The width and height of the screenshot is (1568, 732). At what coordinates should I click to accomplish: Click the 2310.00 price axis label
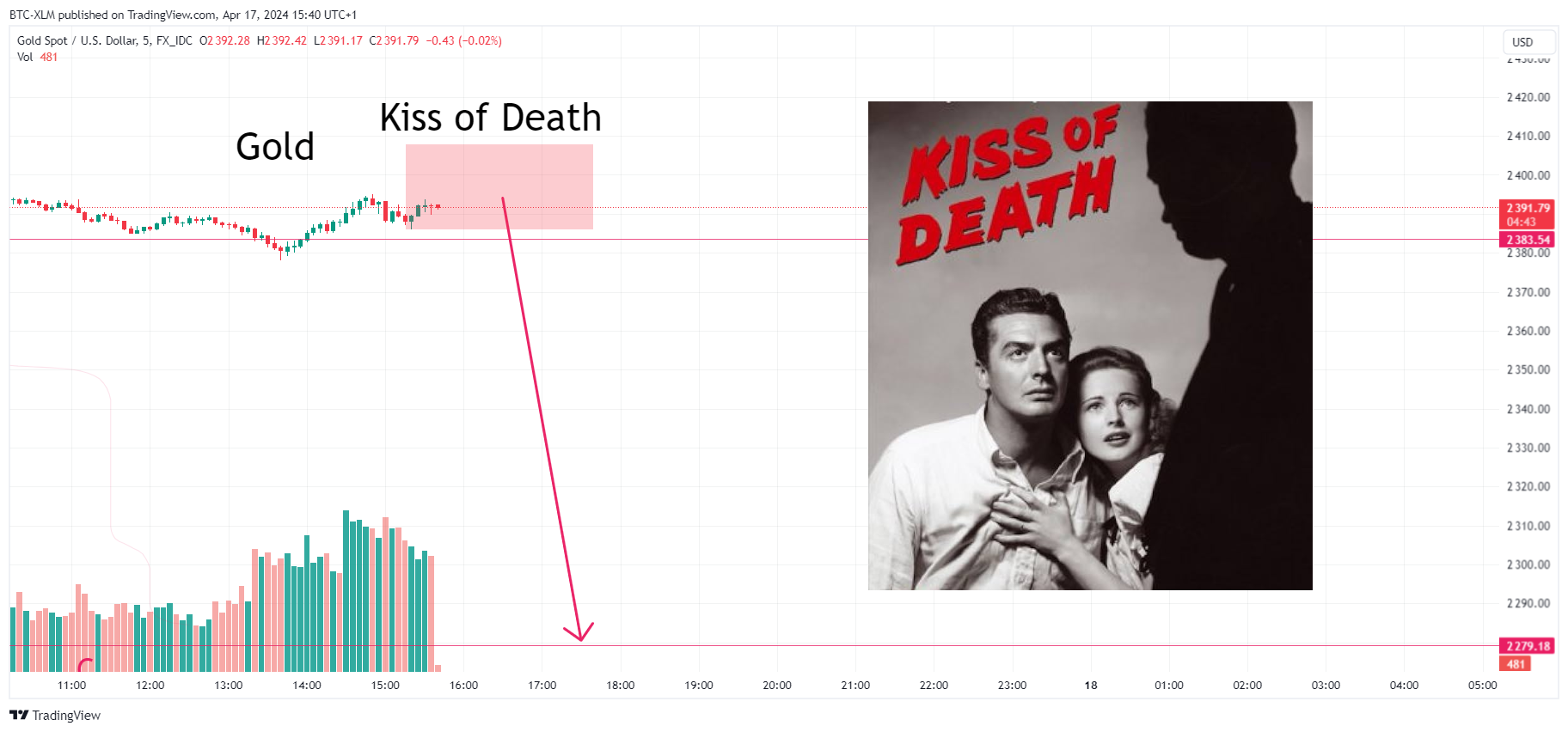click(x=1528, y=526)
